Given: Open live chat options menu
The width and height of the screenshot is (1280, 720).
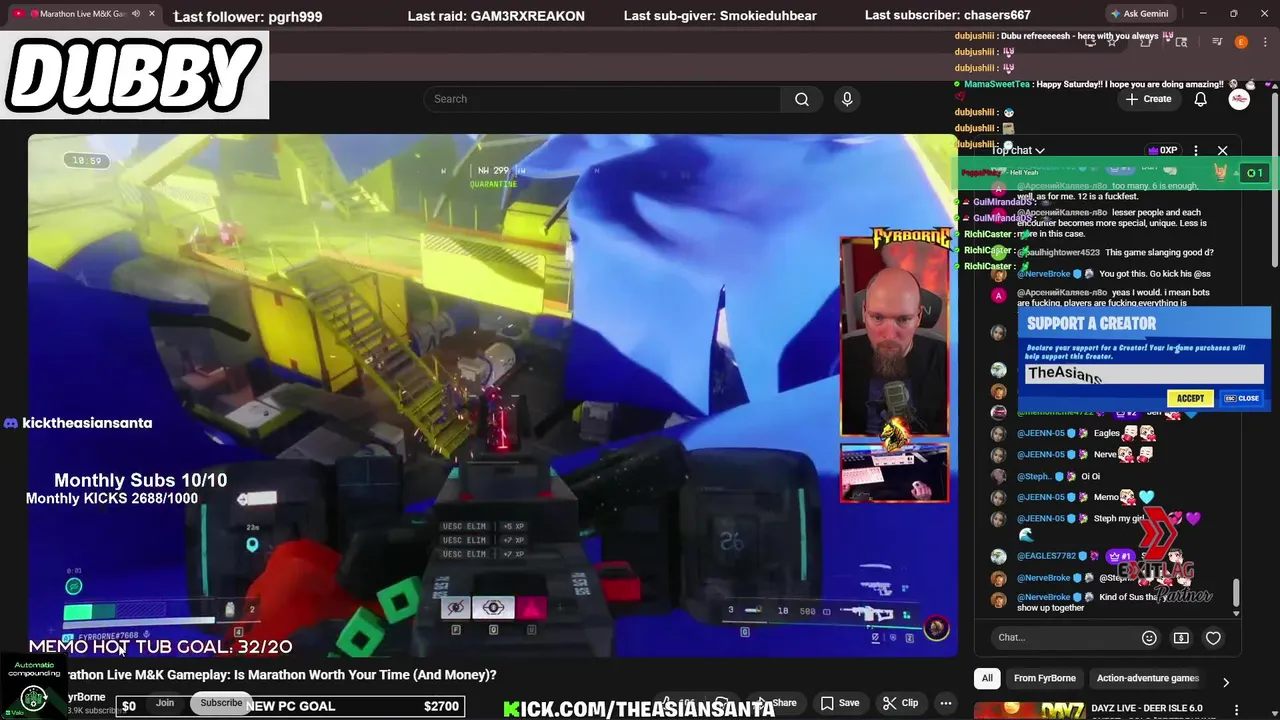Looking at the screenshot, I should [1196, 150].
